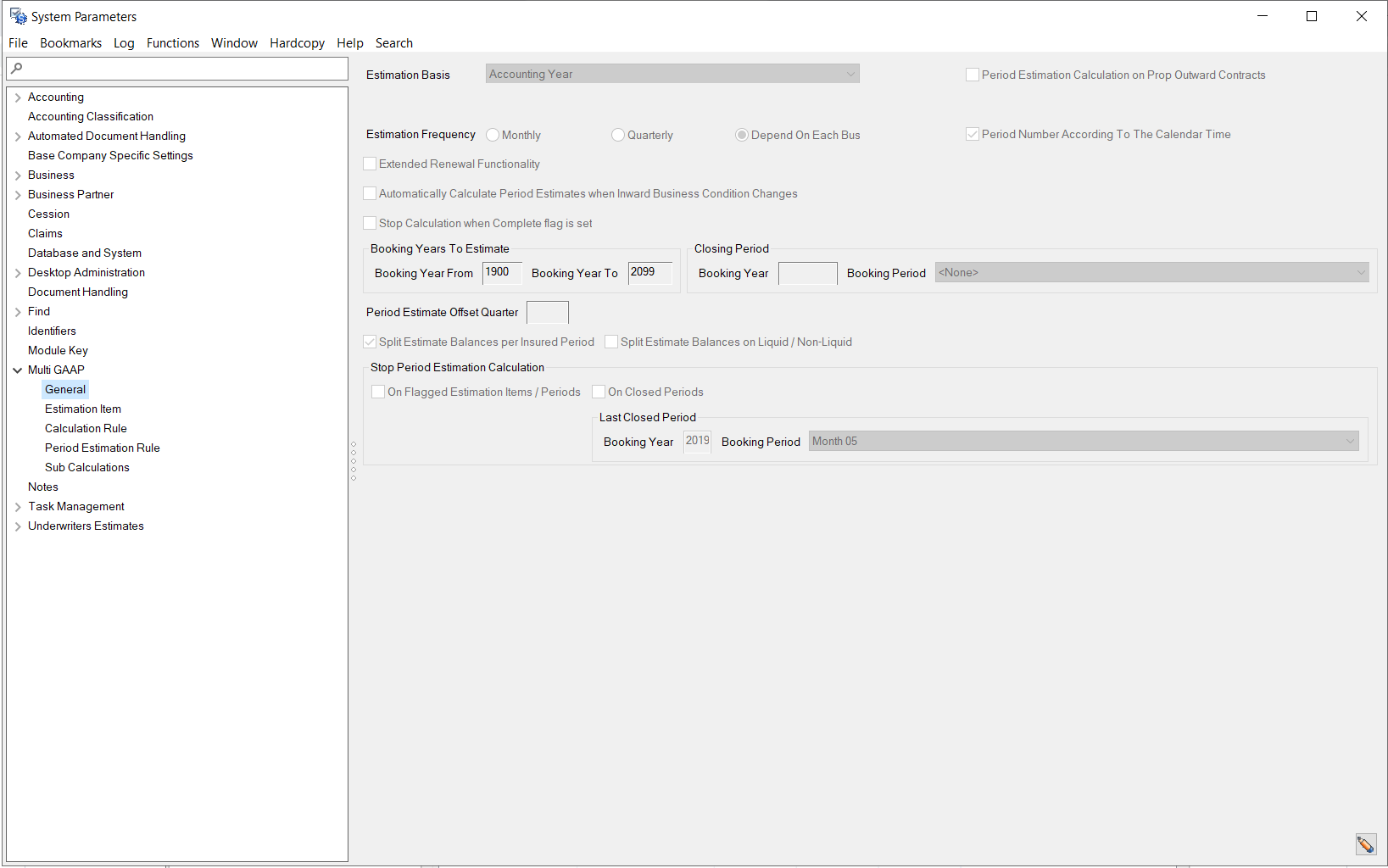Check the On Closed Periods option
1388x868 pixels.
(x=599, y=392)
